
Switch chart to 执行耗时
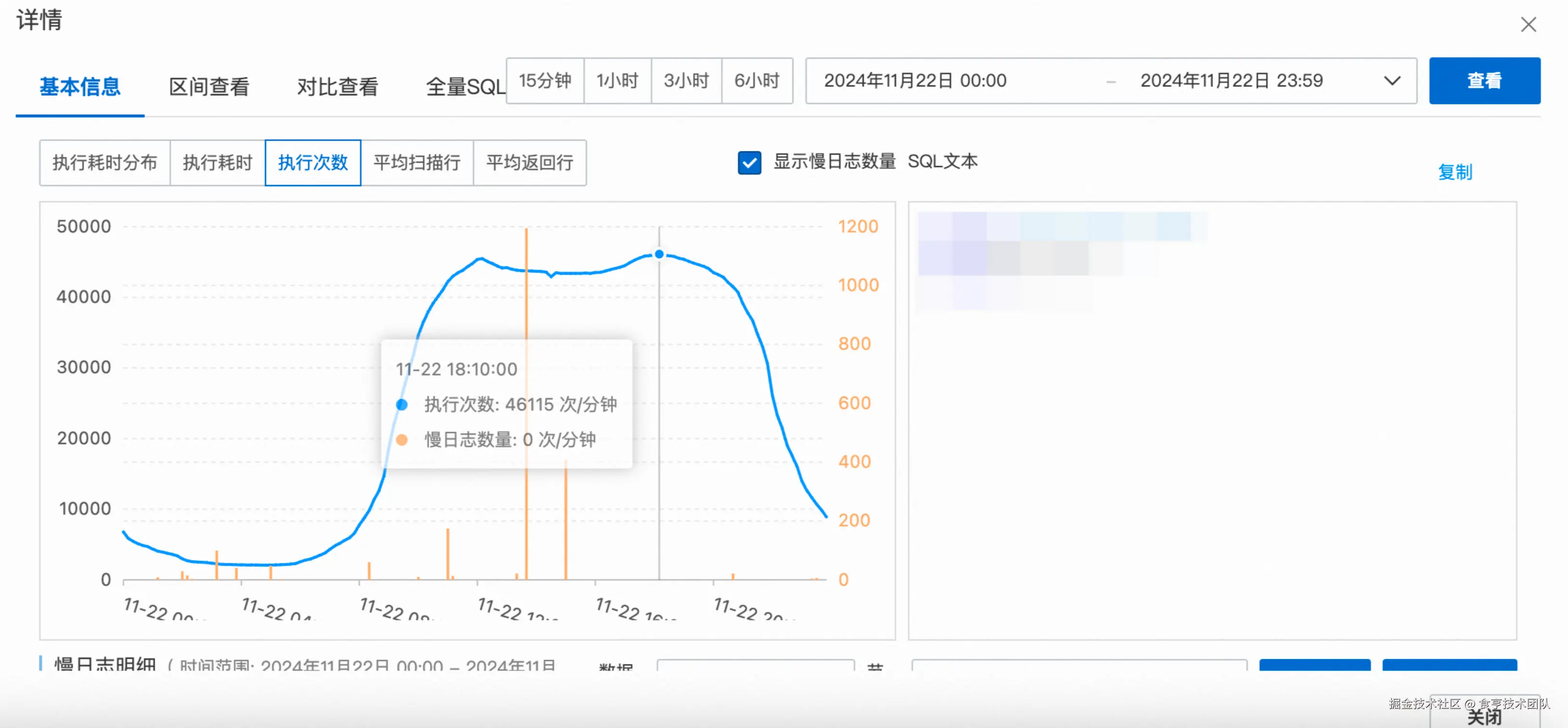(218, 163)
